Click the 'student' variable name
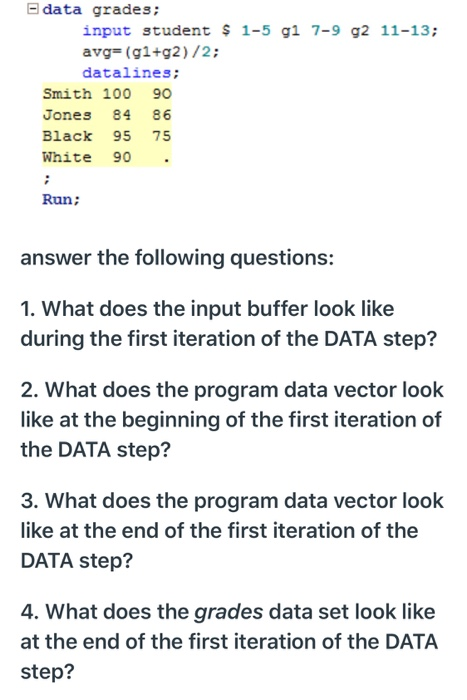Image resolution: width=467 pixels, height=700 pixels. pos(176,30)
